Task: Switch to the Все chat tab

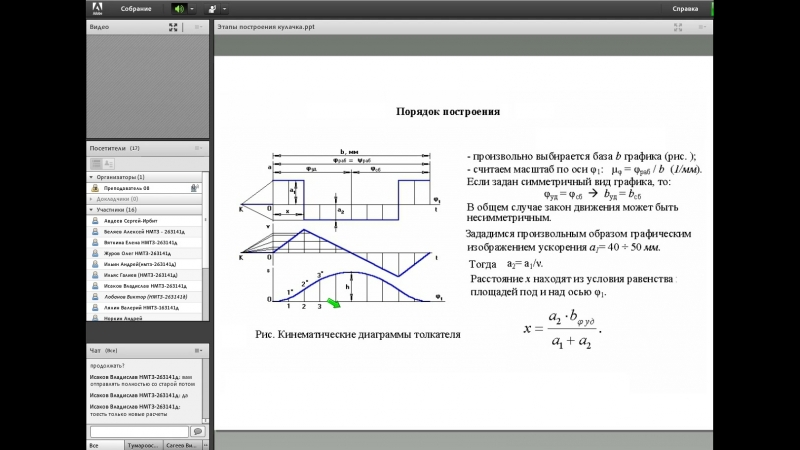Action: 105,445
